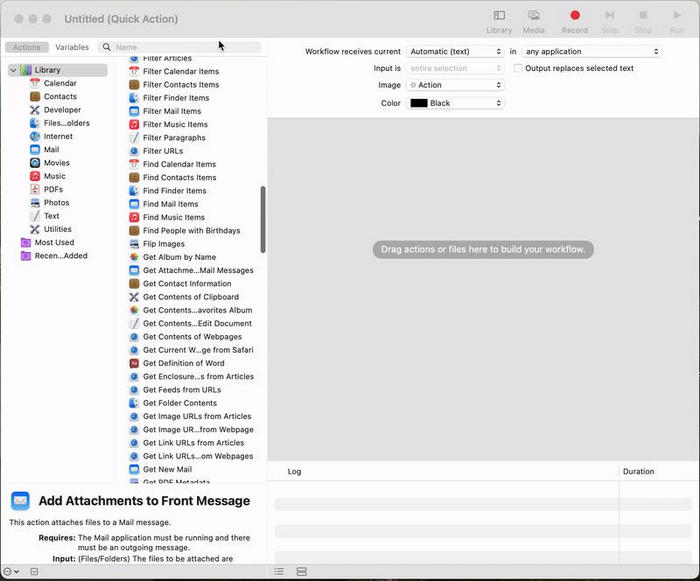The height and width of the screenshot is (581, 700).
Task: Click the Duration column header
Action: click(638, 472)
